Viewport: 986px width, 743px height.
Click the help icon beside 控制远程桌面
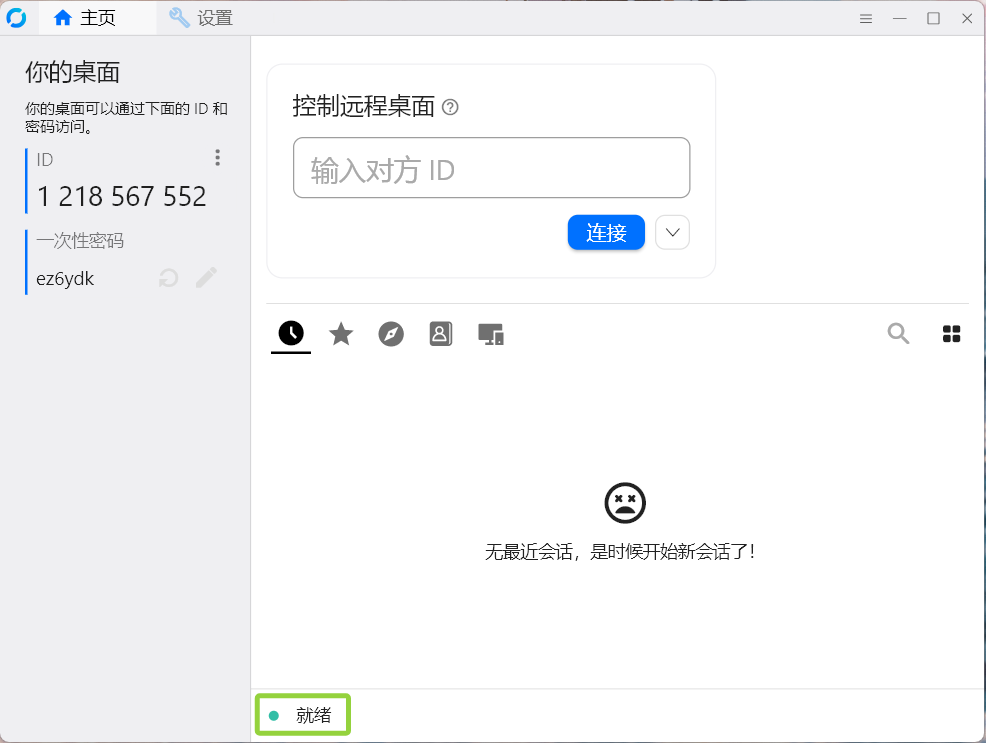[x=450, y=107]
